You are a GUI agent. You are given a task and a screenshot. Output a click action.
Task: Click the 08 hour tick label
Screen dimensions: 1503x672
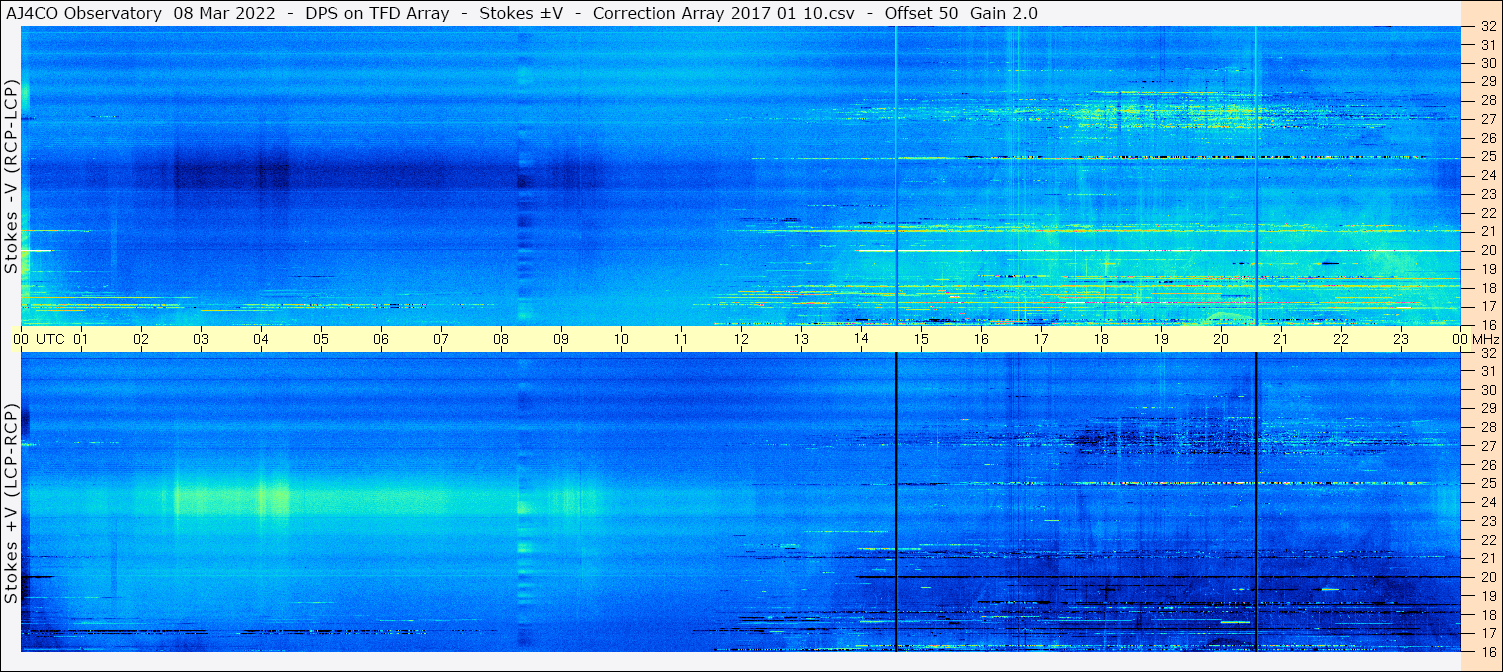pos(501,339)
